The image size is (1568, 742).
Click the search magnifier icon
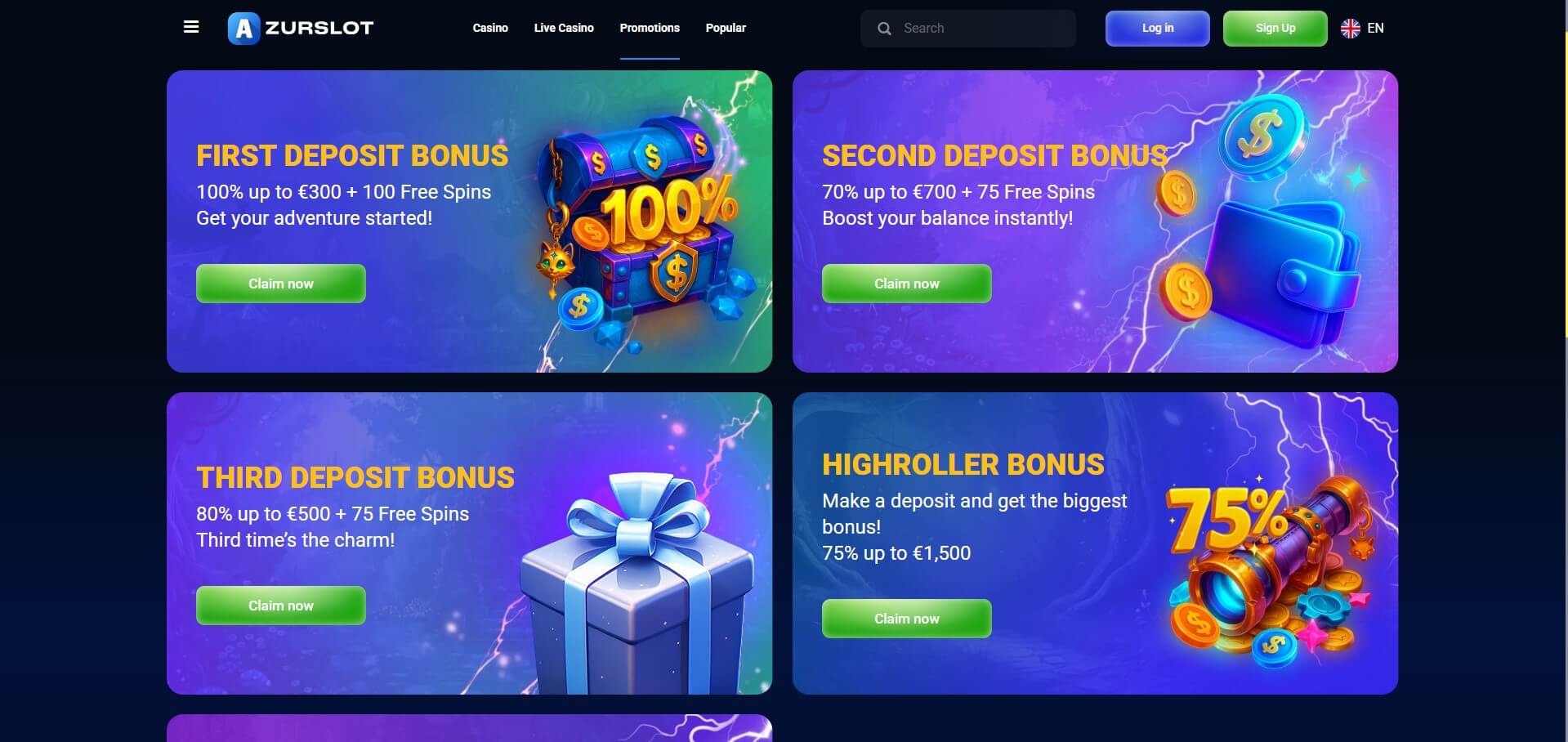[884, 29]
